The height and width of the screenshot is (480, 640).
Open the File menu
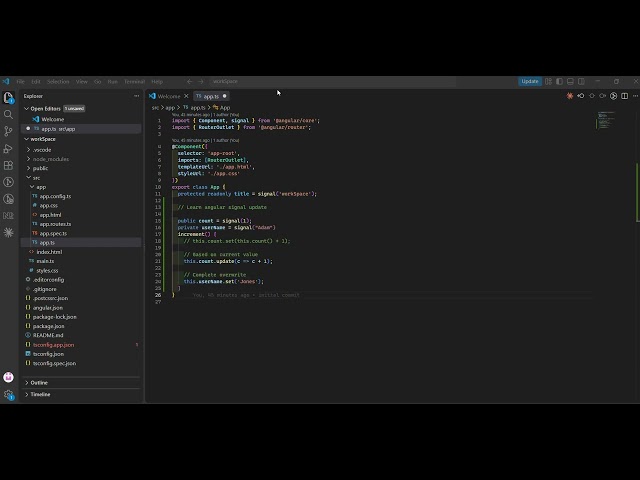[x=20, y=82]
